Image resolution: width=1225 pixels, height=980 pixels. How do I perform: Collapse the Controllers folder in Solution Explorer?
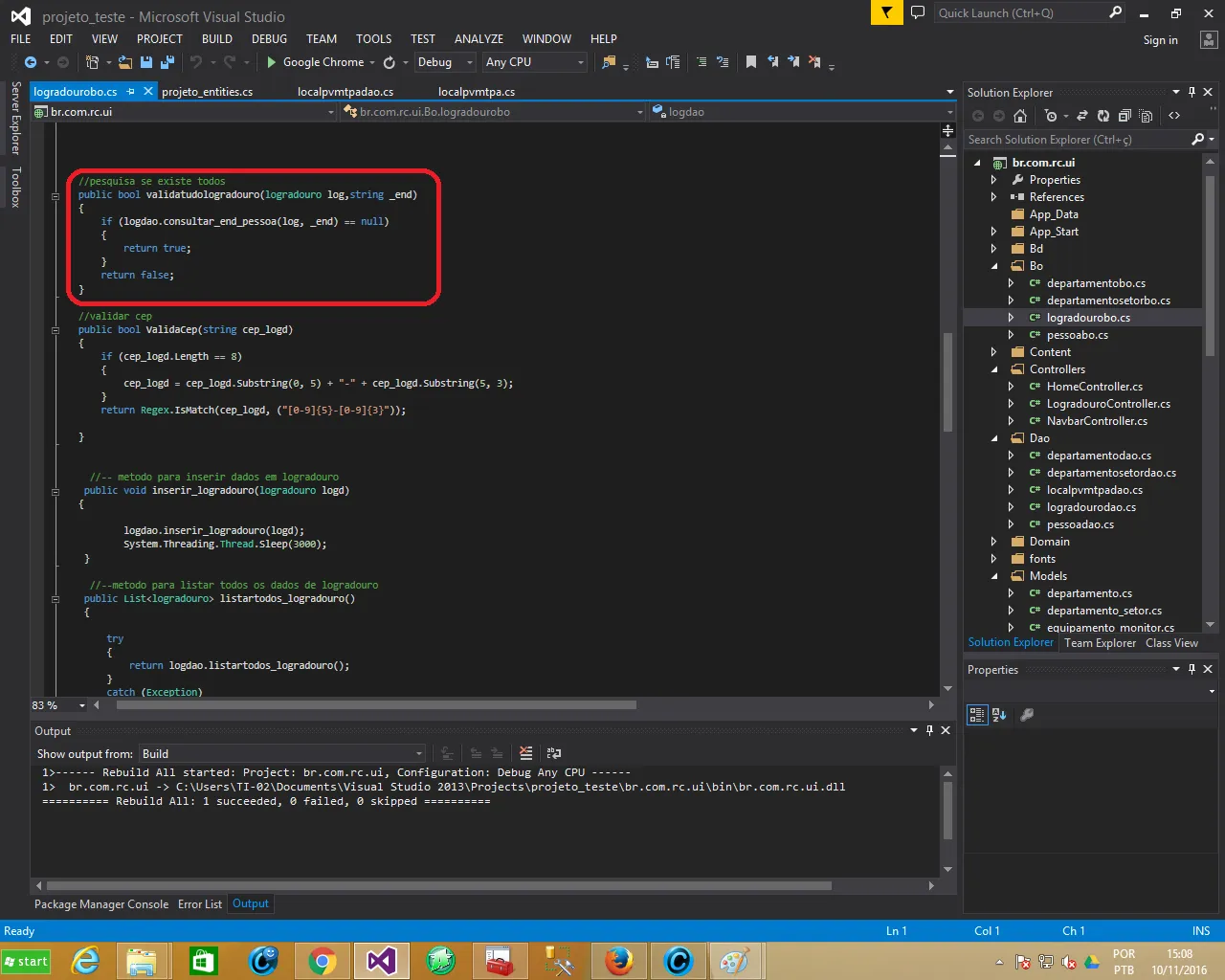coord(993,369)
